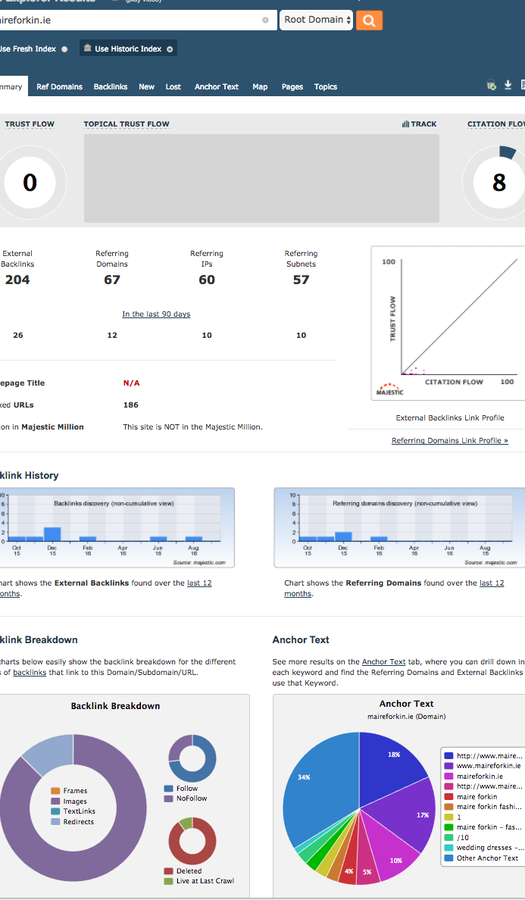The height and width of the screenshot is (900, 525).
Task: Open the Topics tab
Action: tap(325, 87)
